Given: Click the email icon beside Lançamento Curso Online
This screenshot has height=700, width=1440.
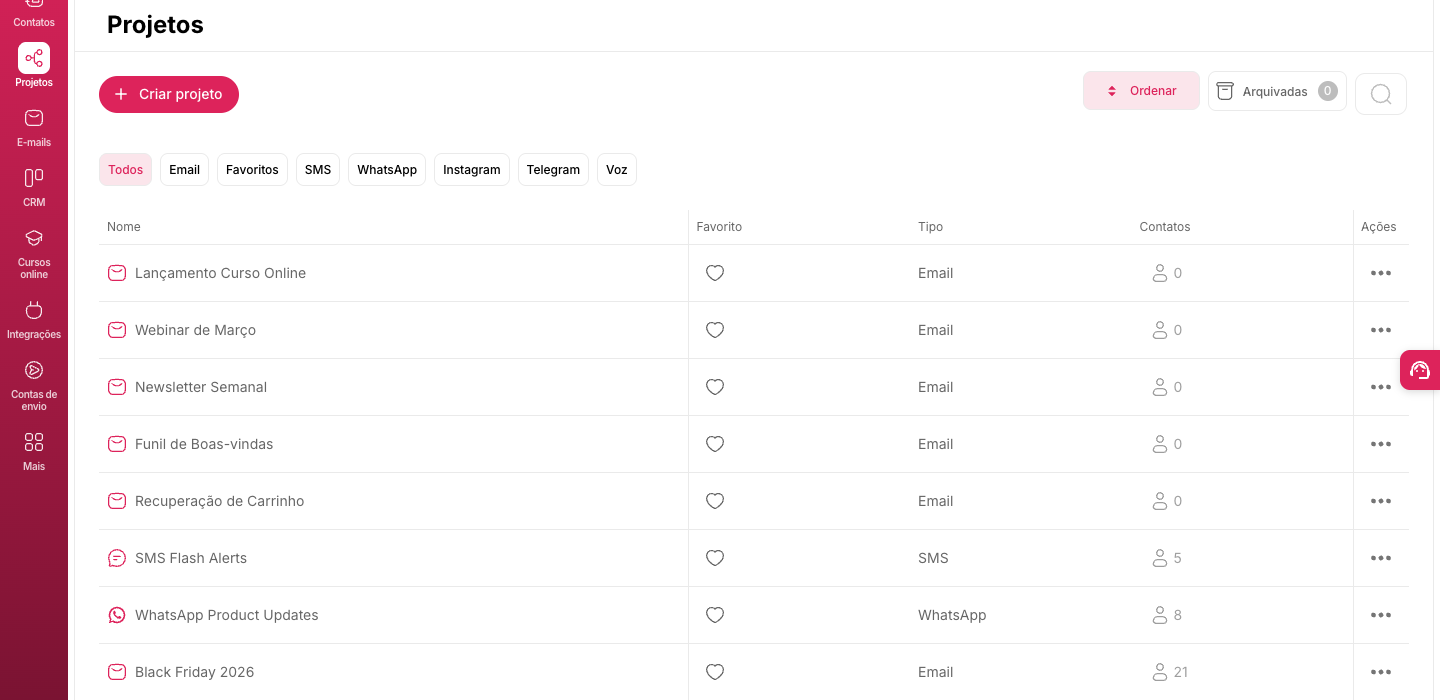Looking at the screenshot, I should click(x=117, y=273).
